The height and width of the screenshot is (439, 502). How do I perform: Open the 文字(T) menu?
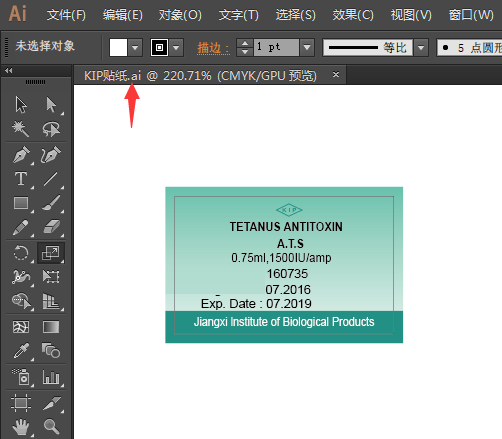click(239, 15)
